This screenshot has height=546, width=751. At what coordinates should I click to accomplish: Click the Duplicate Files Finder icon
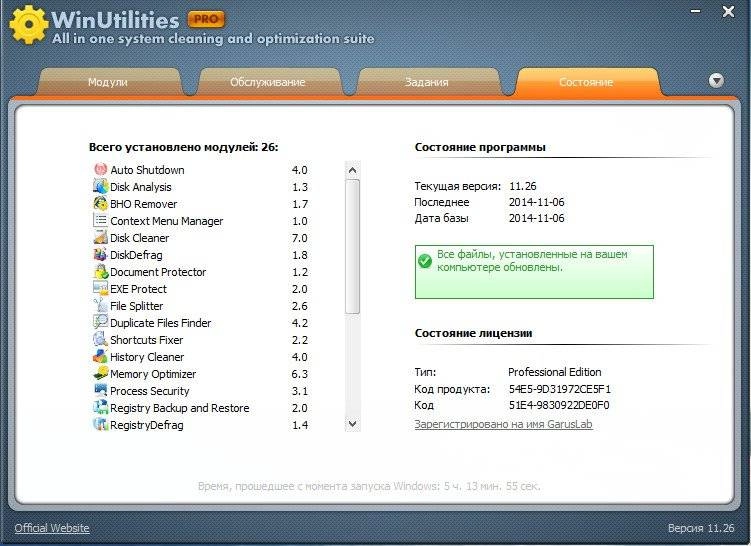click(100, 322)
